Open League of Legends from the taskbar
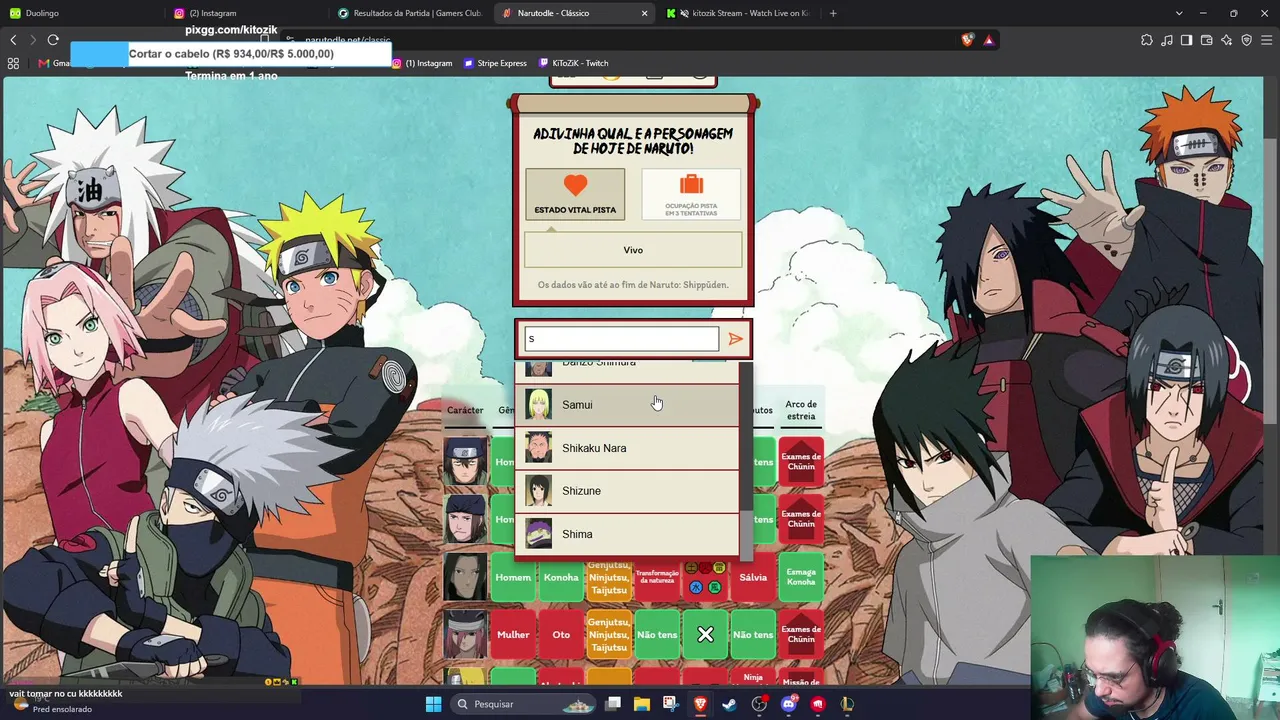1280x720 pixels. (847, 704)
